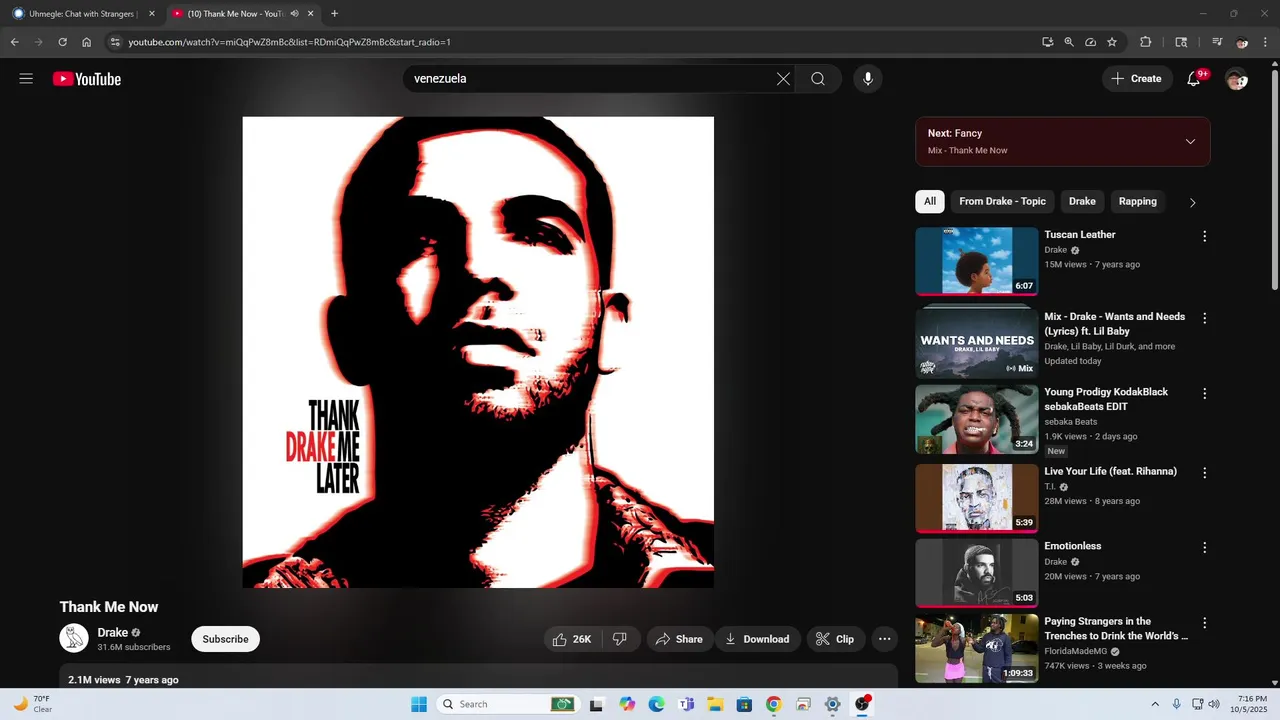Click the Thank Me Later album art player
This screenshot has width=1280, height=720.
point(478,352)
